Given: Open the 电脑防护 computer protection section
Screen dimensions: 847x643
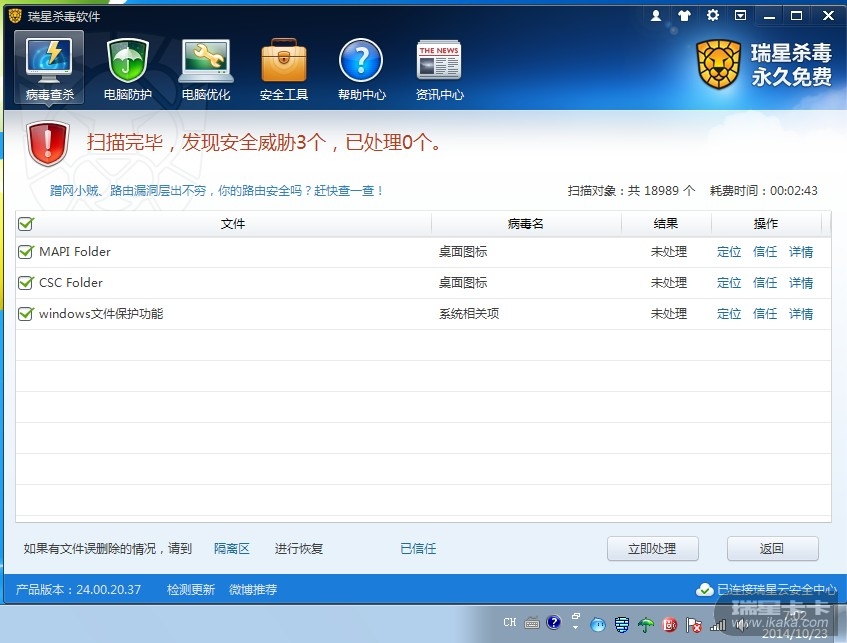Looking at the screenshot, I should 128,68.
